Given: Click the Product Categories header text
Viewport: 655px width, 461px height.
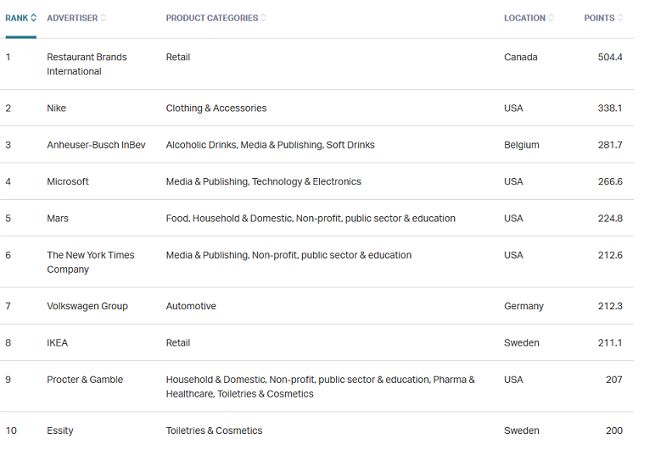Looking at the screenshot, I should pyautogui.click(x=211, y=18).
